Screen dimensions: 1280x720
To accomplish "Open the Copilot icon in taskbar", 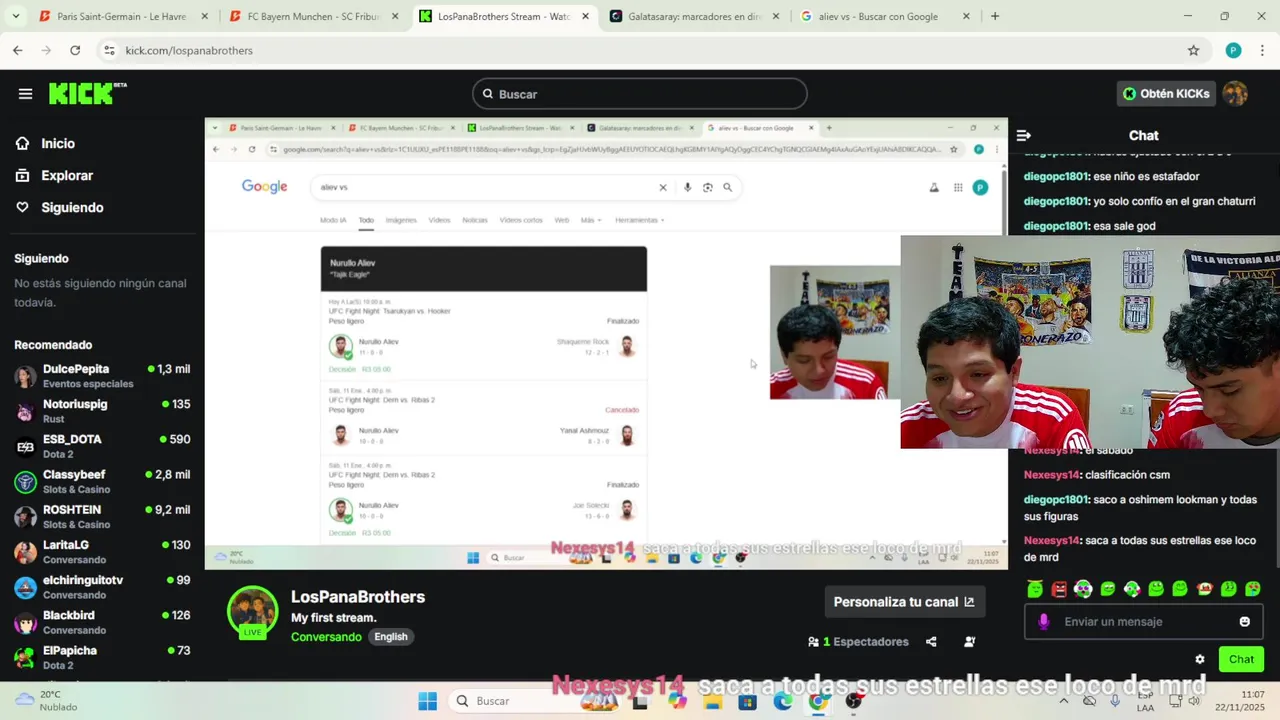I will click(677, 701).
